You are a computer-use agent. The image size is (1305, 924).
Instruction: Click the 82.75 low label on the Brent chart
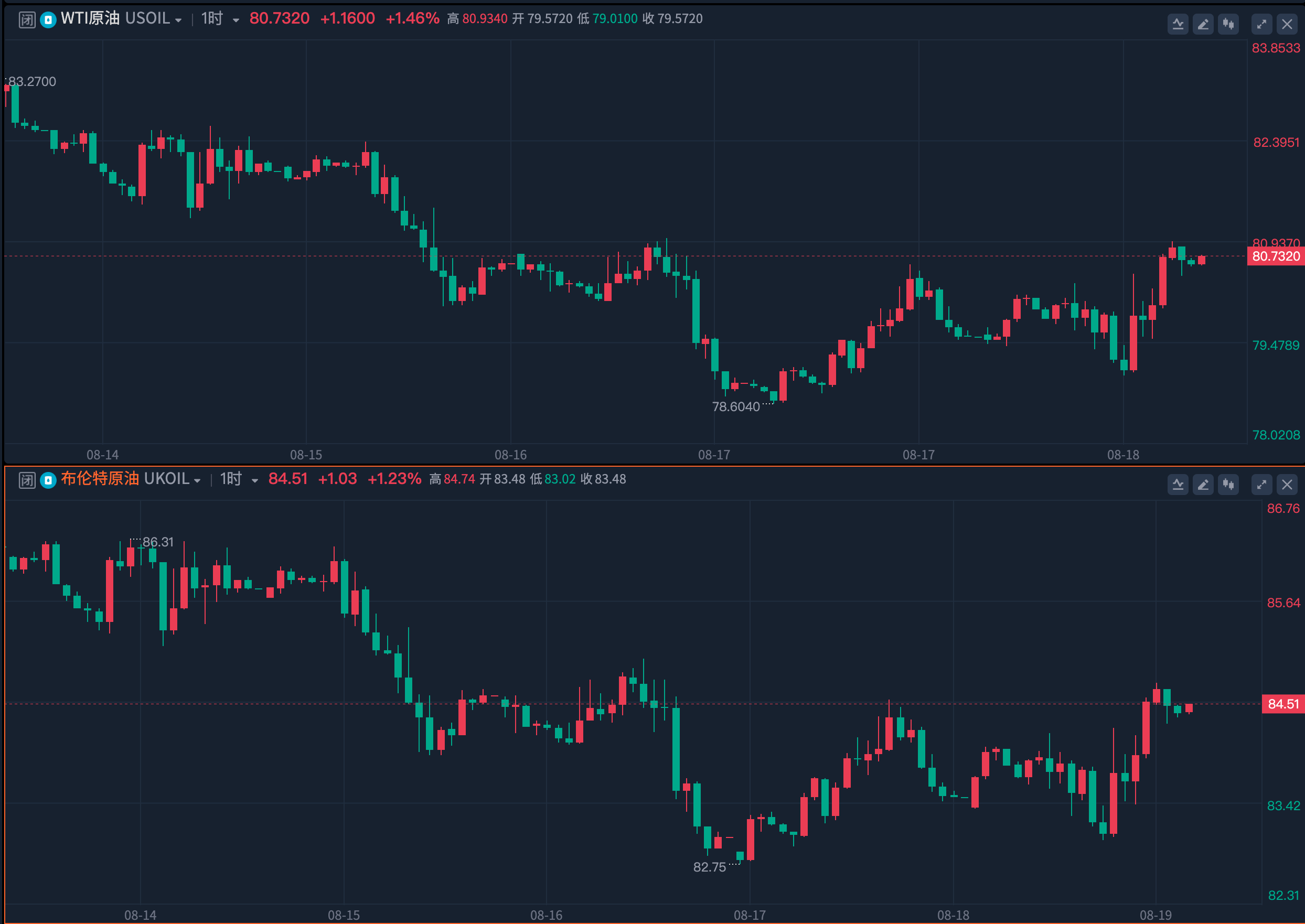pyautogui.click(x=709, y=867)
